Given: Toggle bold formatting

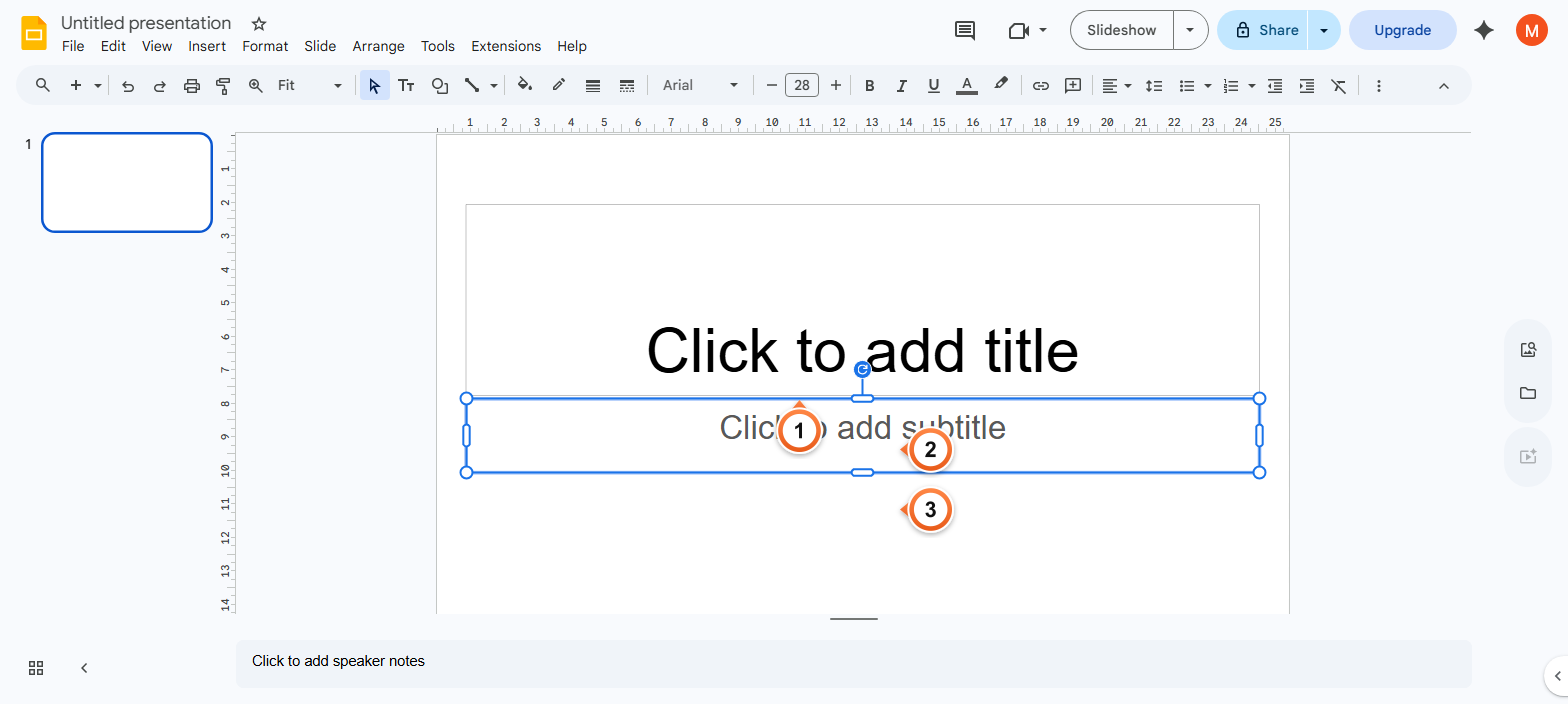Looking at the screenshot, I should pyautogui.click(x=870, y=86).
